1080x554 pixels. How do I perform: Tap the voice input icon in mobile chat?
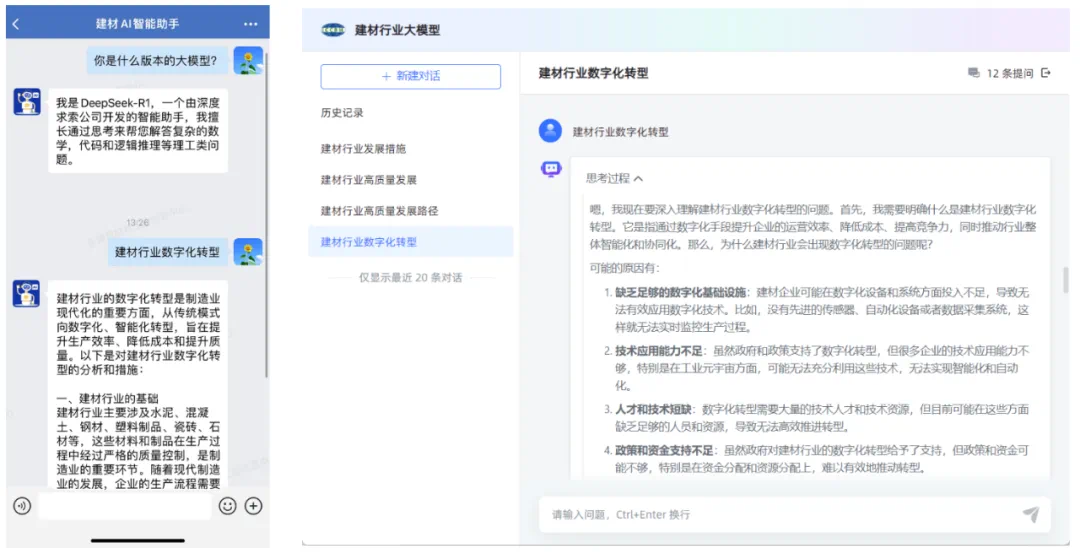(22, 506)
